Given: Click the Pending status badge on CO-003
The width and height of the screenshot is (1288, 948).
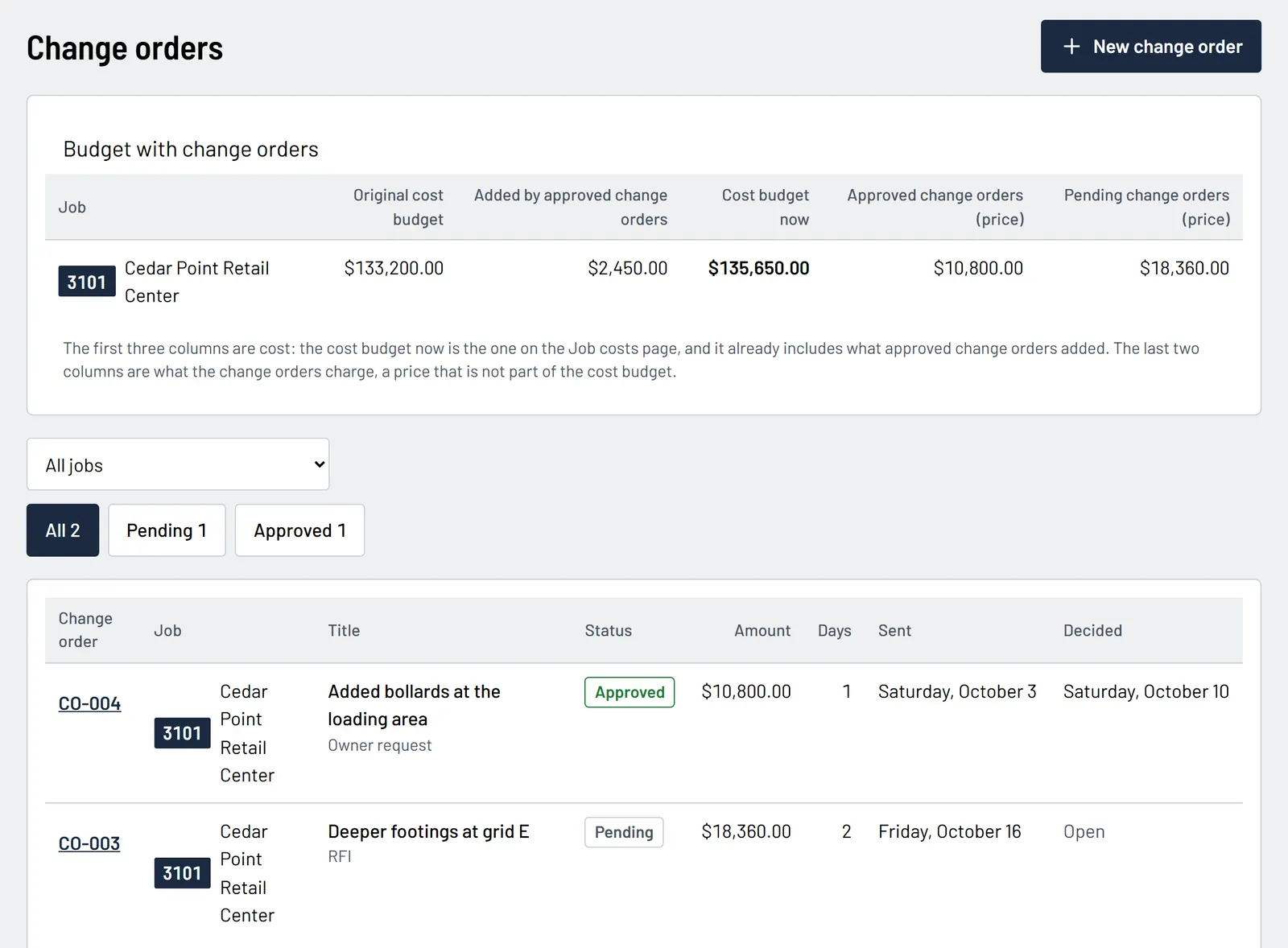Looking at the screenshot, I should (x=624, y=832).
